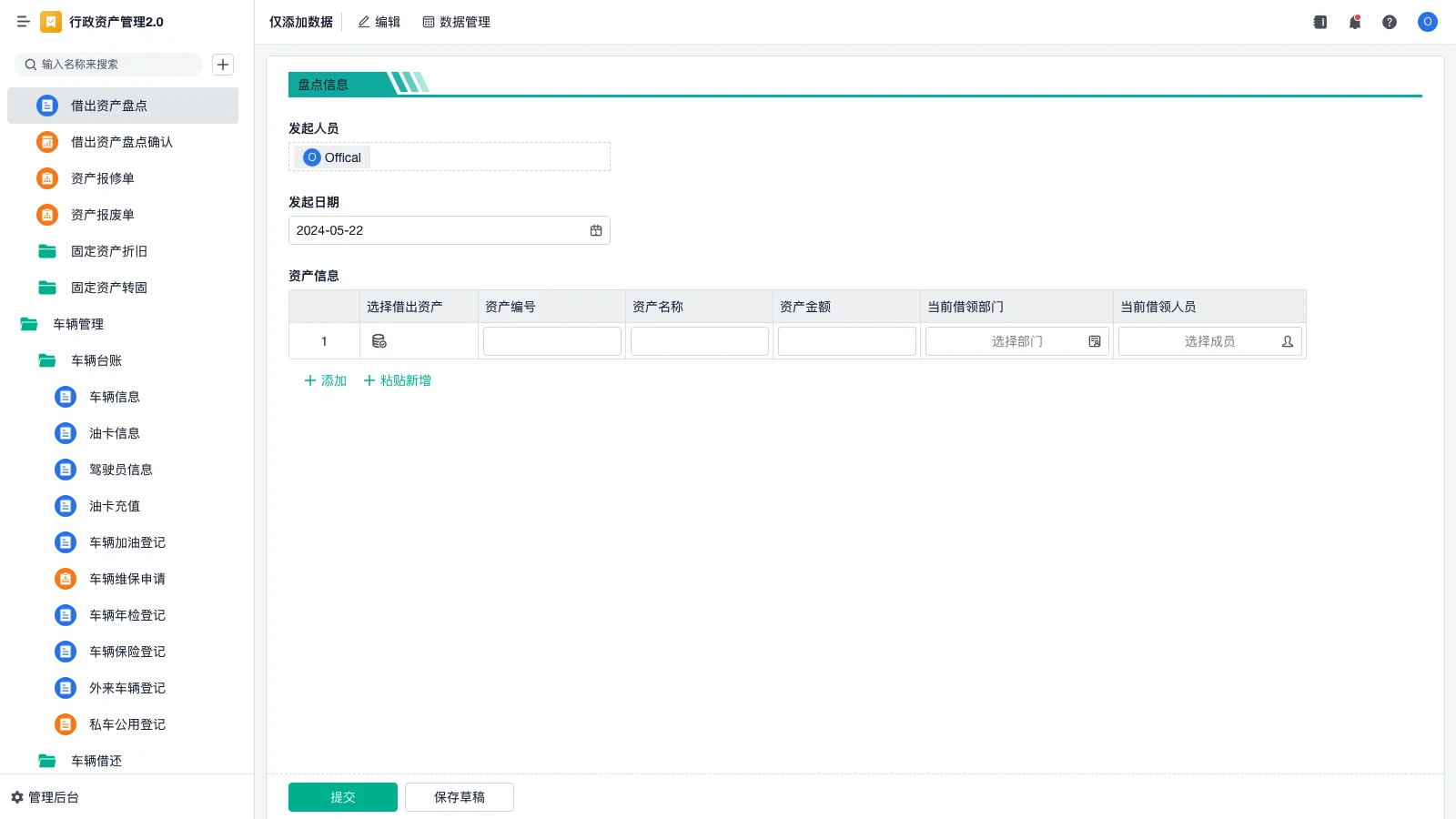This screenshot has width=1456, height=819.
Task: Click the 保存草稿 button
Action: (x=460, y=797)
